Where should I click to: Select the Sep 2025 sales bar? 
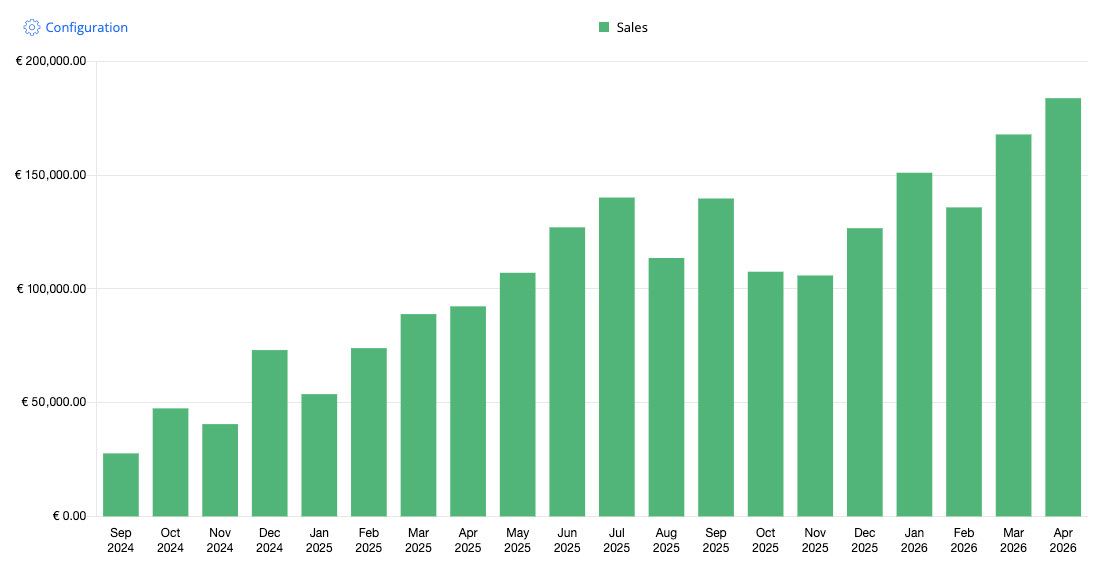[716, 358]
